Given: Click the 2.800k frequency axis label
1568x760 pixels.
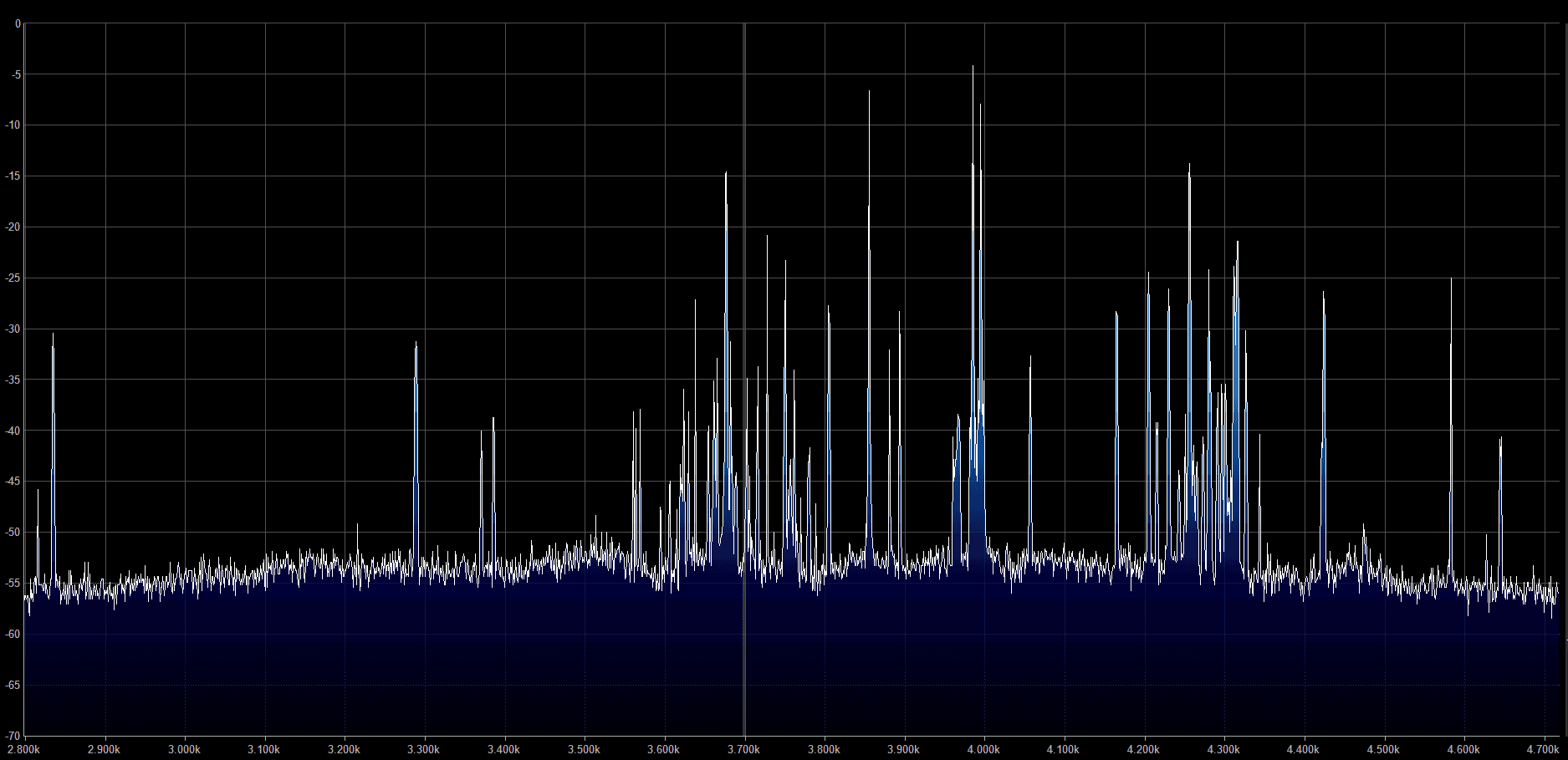Looking at the screenshot, I should (24, 750).
